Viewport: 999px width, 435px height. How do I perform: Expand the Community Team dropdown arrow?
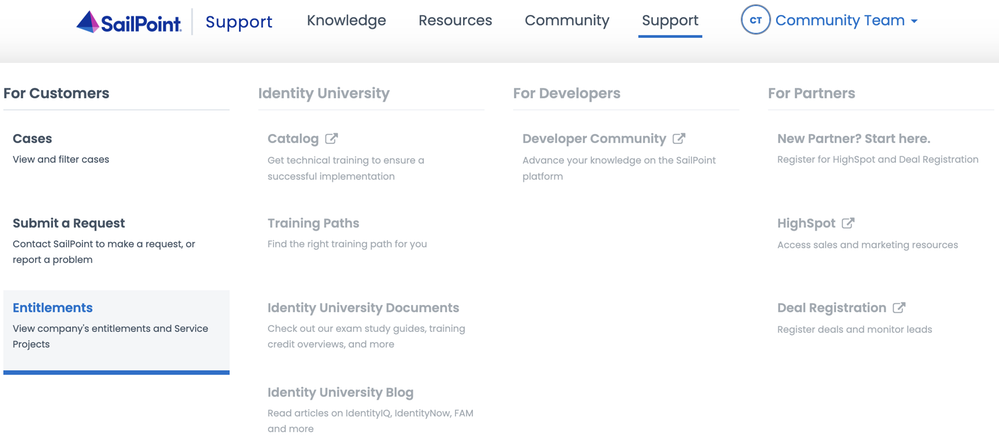(914, 21)
